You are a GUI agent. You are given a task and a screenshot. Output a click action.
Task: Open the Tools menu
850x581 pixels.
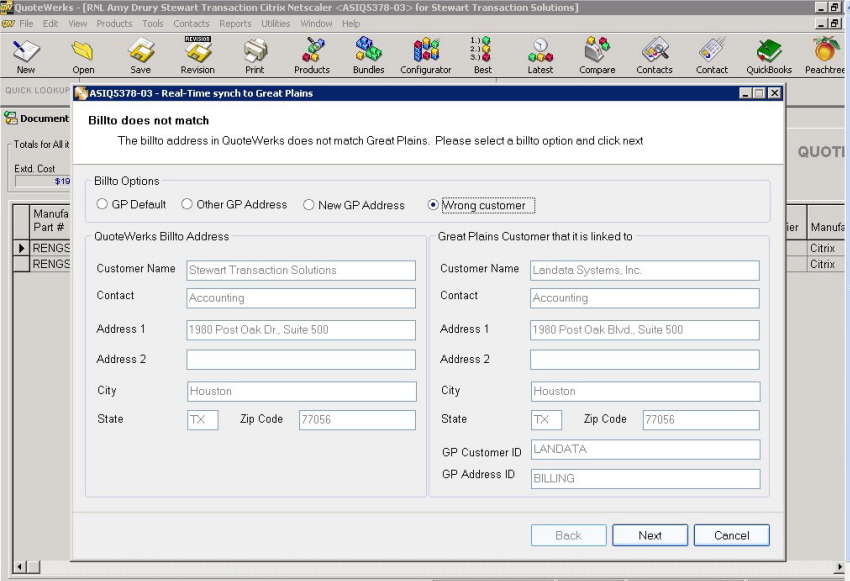[153, 24]
